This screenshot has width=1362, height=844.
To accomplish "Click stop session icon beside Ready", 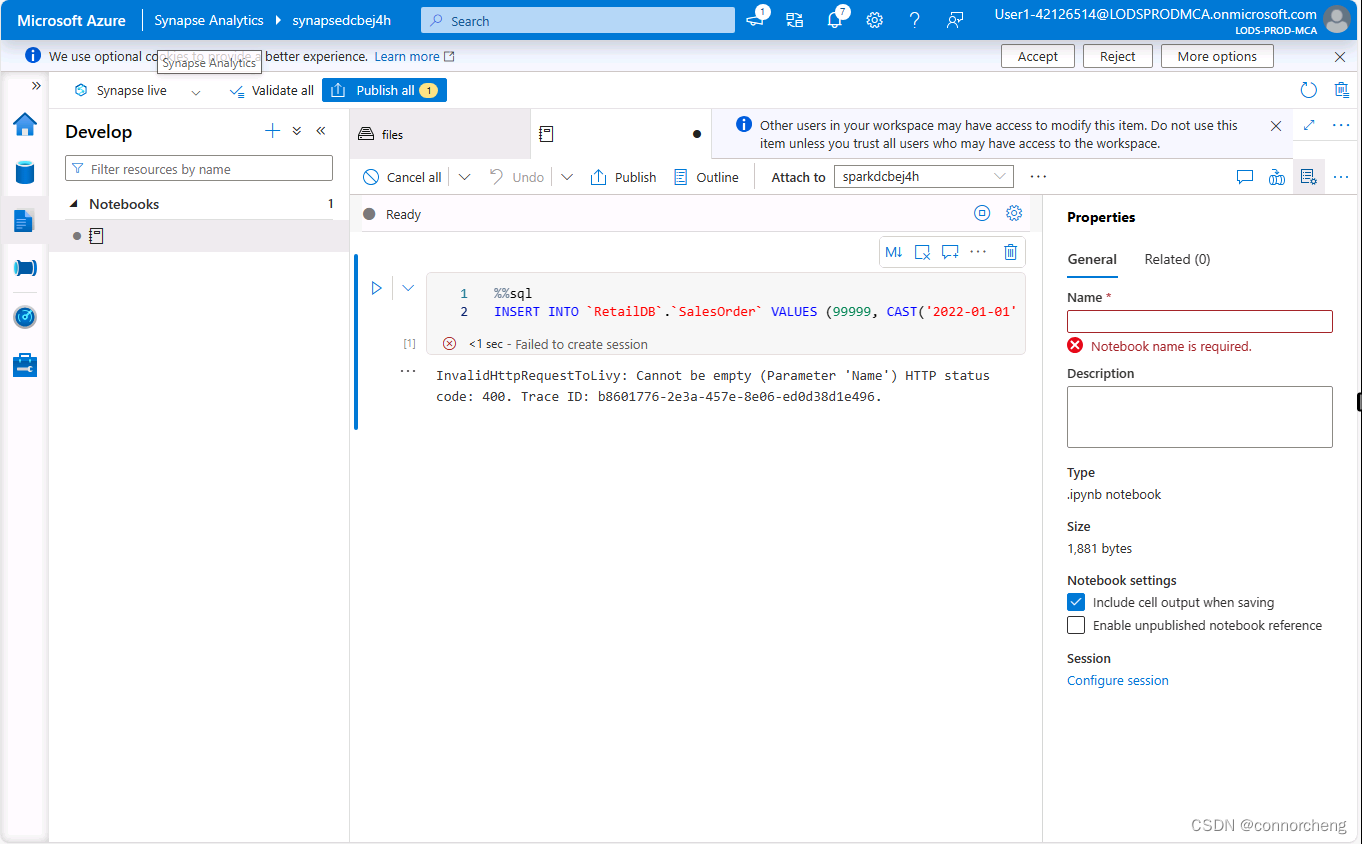I will [982, 213].
